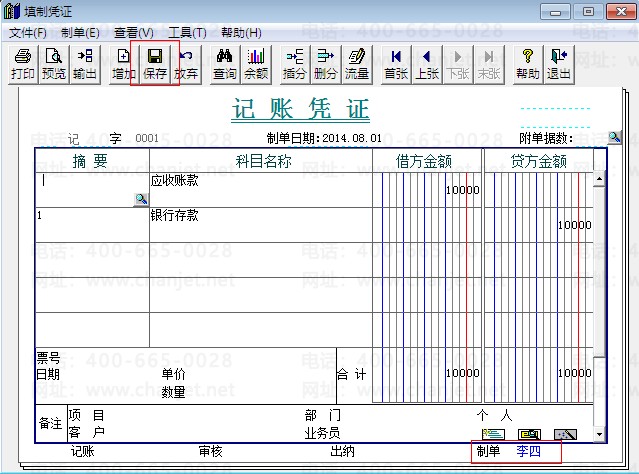Open 预览 (Preview) from the toolbar
Screen dimensions: 639x474
click(x=53, y=64)
